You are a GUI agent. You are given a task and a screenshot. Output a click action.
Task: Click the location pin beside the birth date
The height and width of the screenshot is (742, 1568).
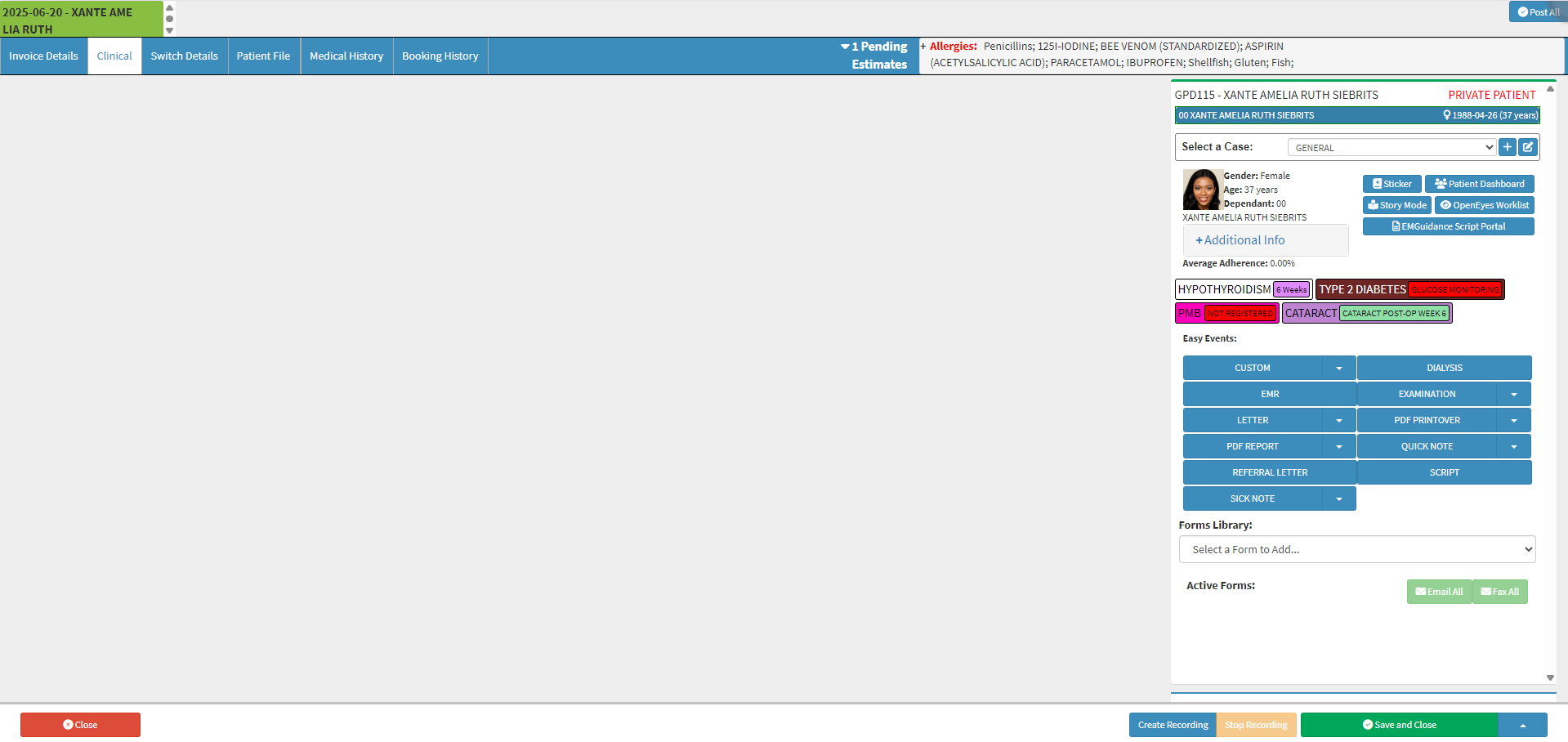click(1447, 115)
